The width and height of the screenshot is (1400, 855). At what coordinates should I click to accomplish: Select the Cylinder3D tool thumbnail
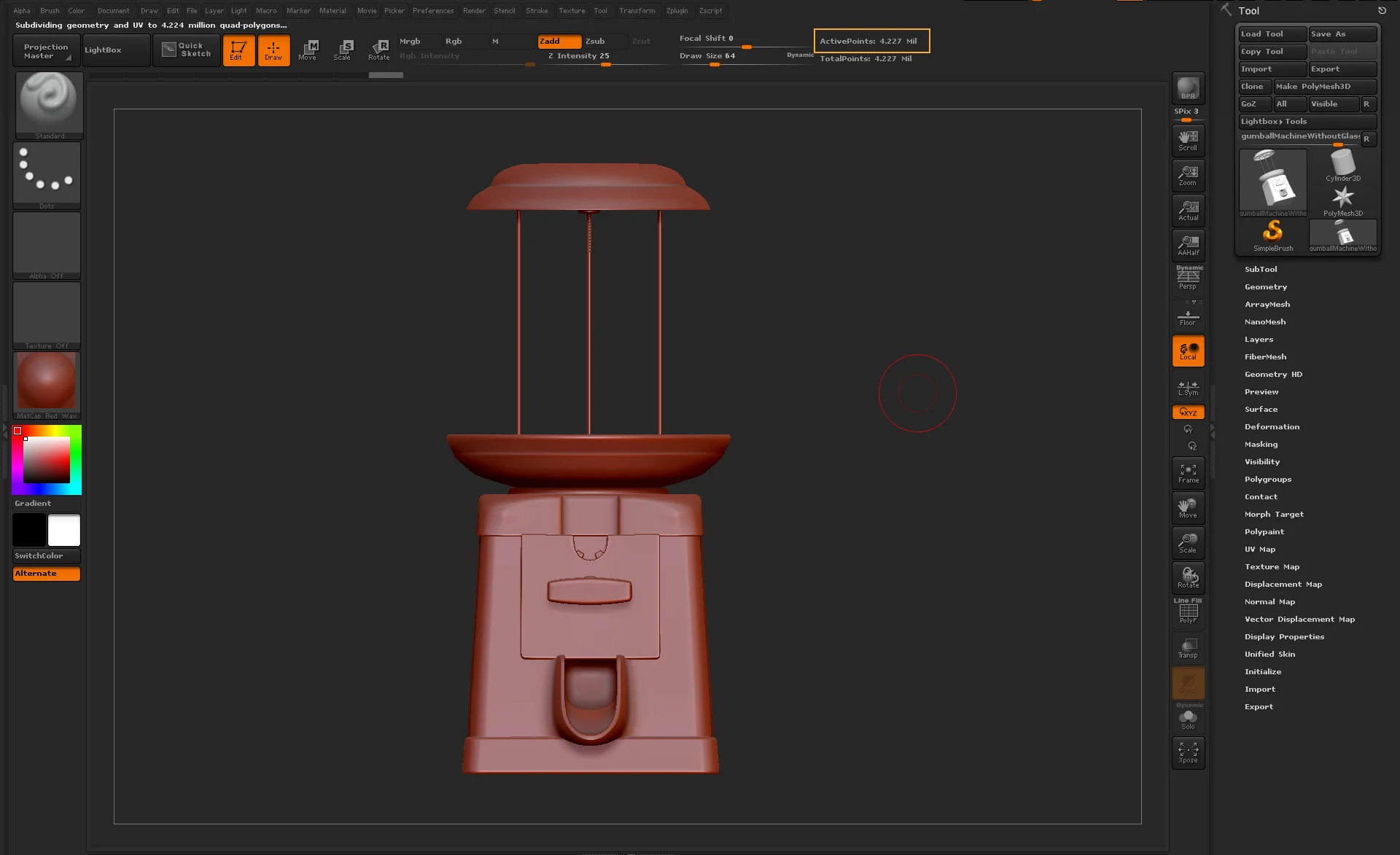[x=1342, y=165]
